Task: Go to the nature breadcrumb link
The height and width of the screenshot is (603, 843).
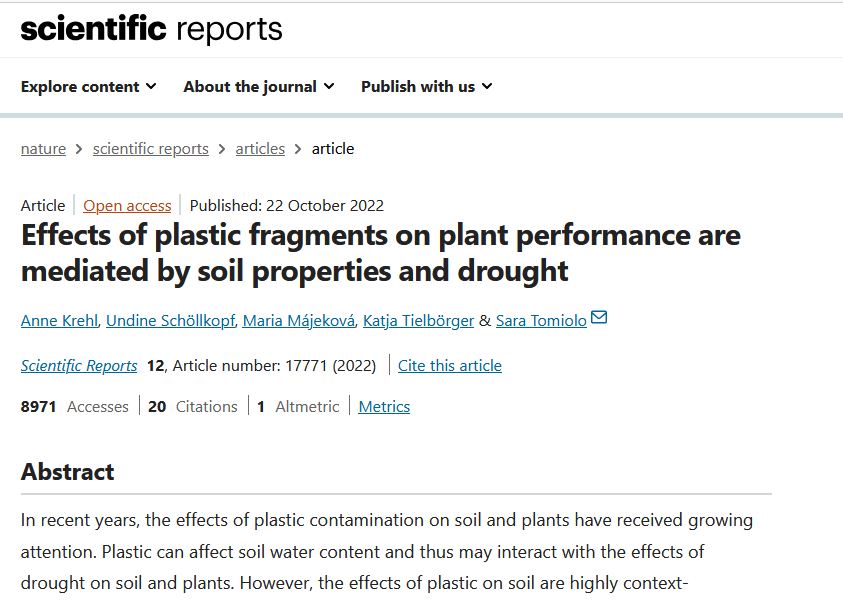Action: [43, 149]
